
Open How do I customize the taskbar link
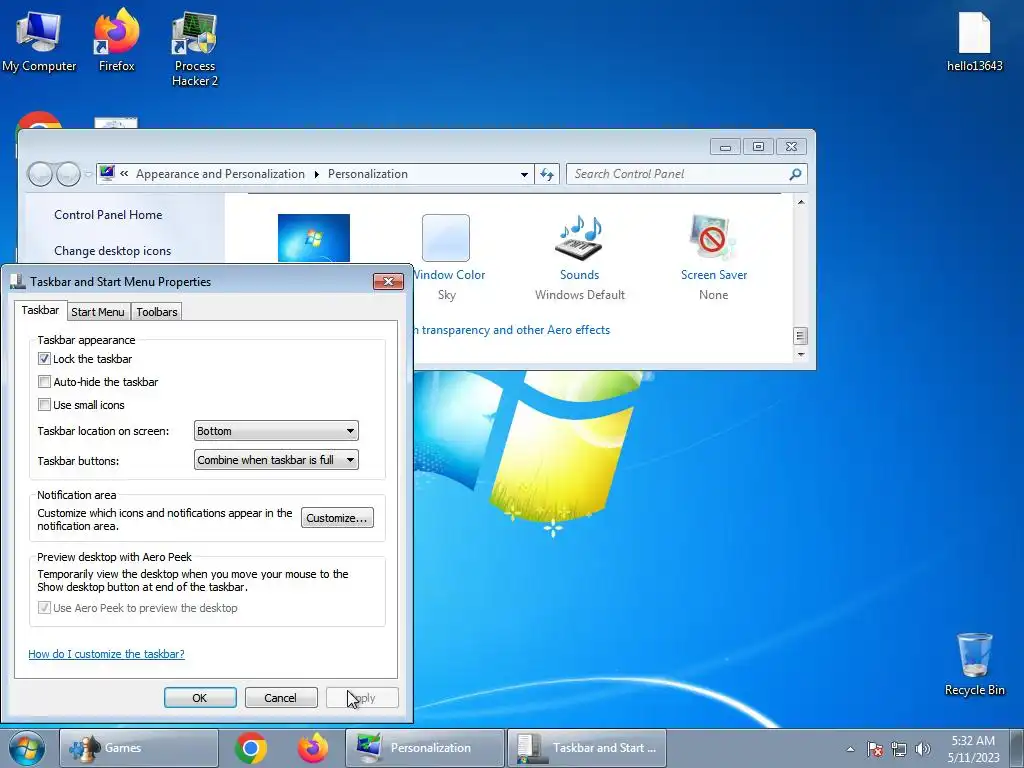[x=106, y=654]
